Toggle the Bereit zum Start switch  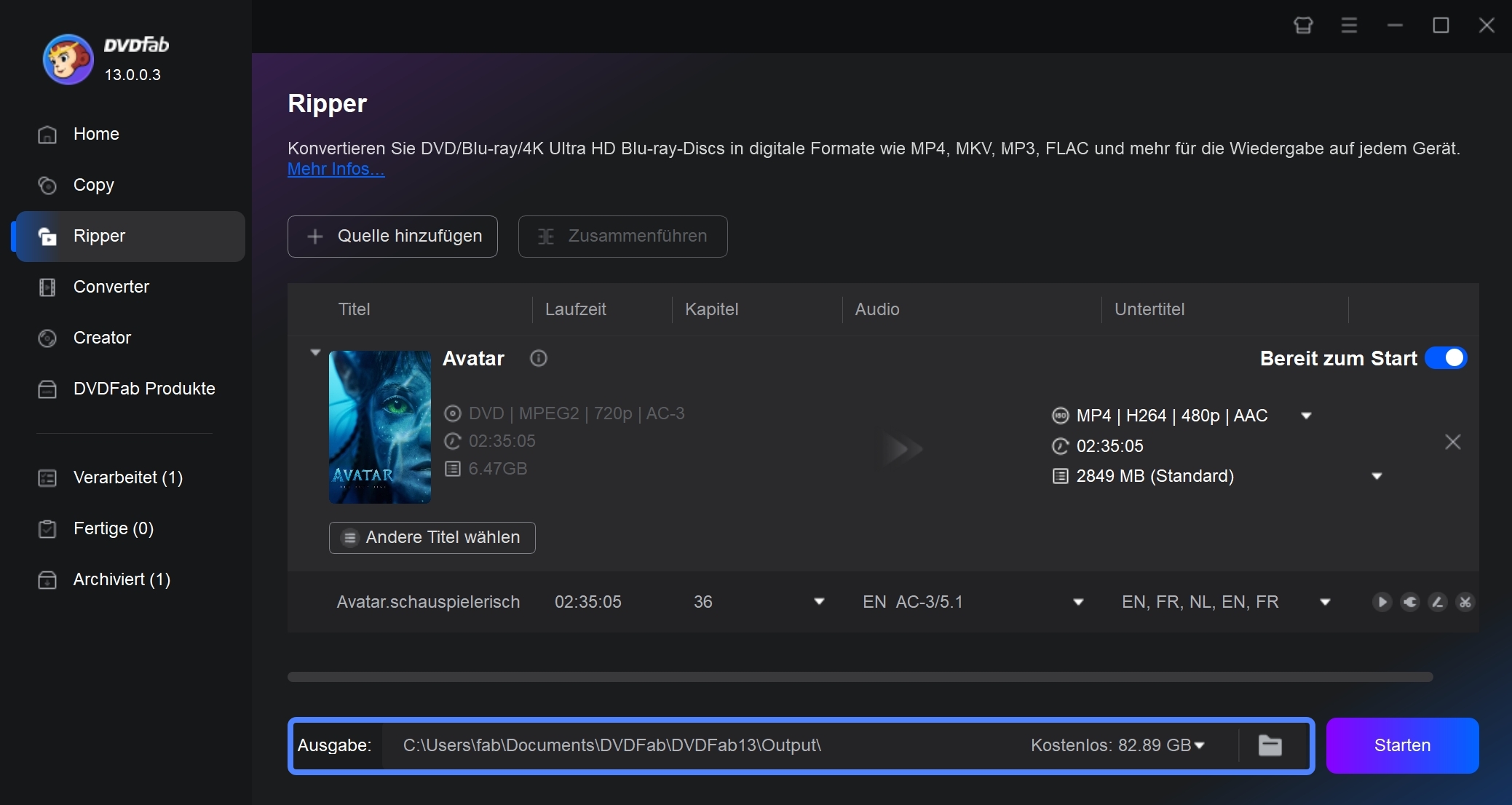coord(1447,358)
